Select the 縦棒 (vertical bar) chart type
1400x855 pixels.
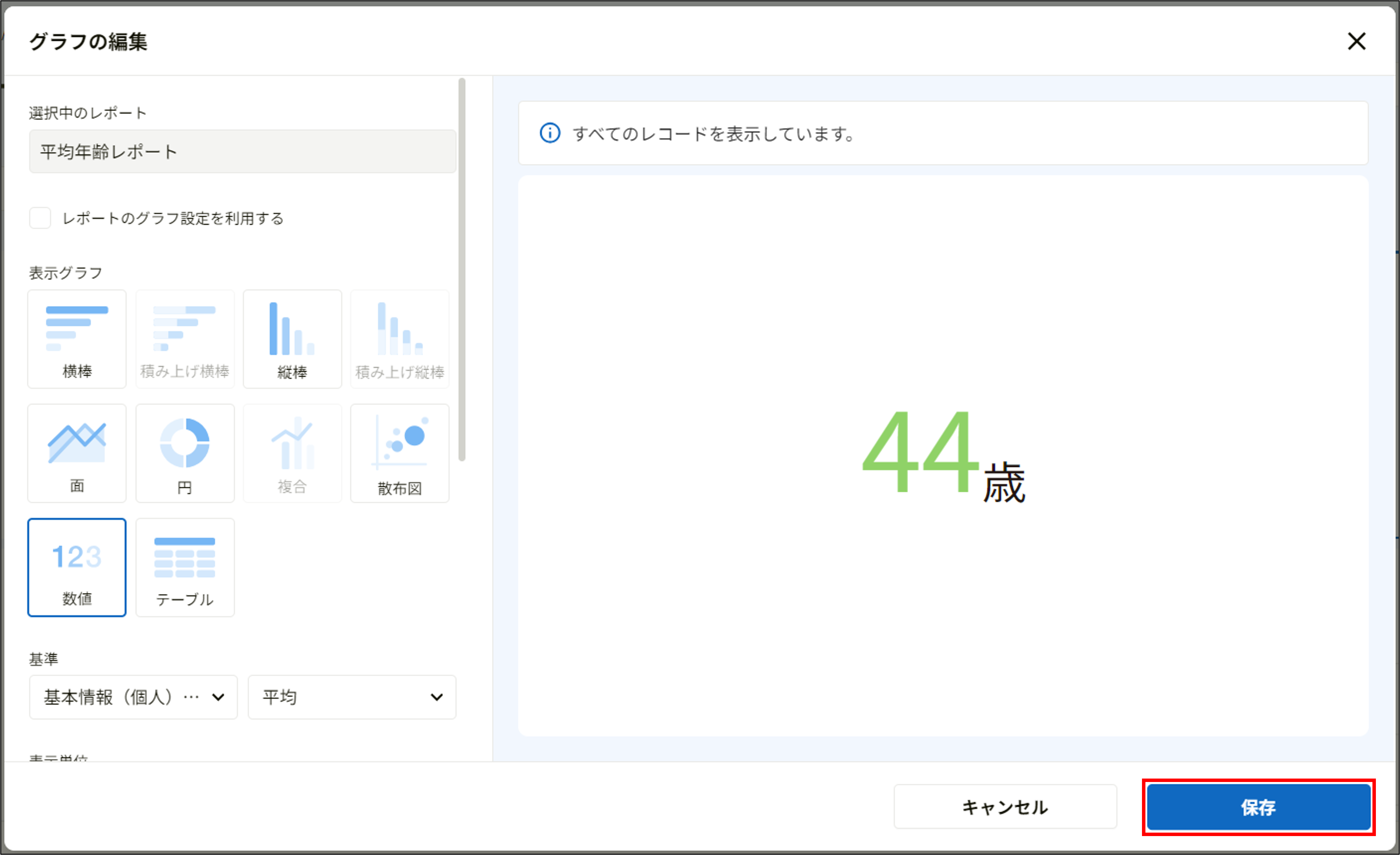pos(291,338)
